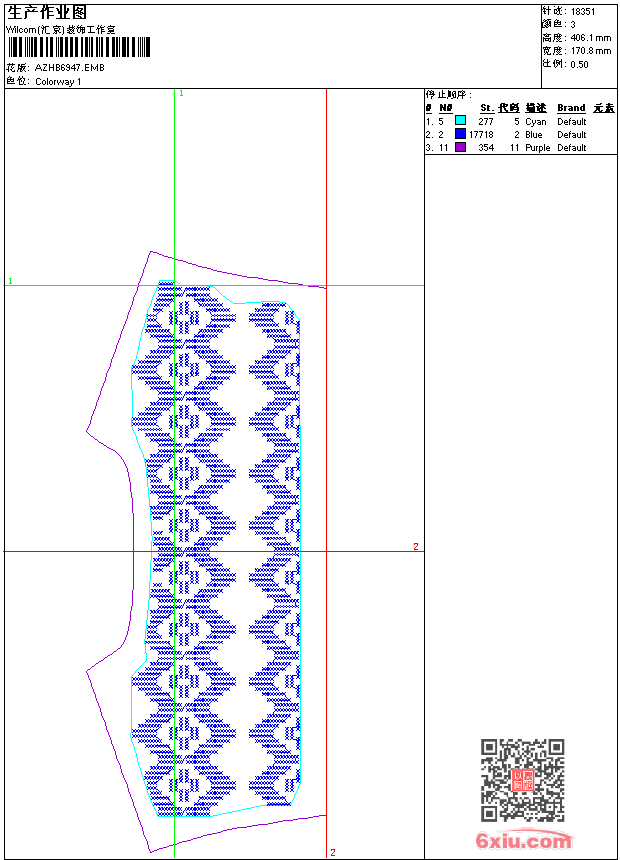The image size is (620, 860).
Task: Click 'Default' brand in the Purple row
Action: (x=572, y=148)
